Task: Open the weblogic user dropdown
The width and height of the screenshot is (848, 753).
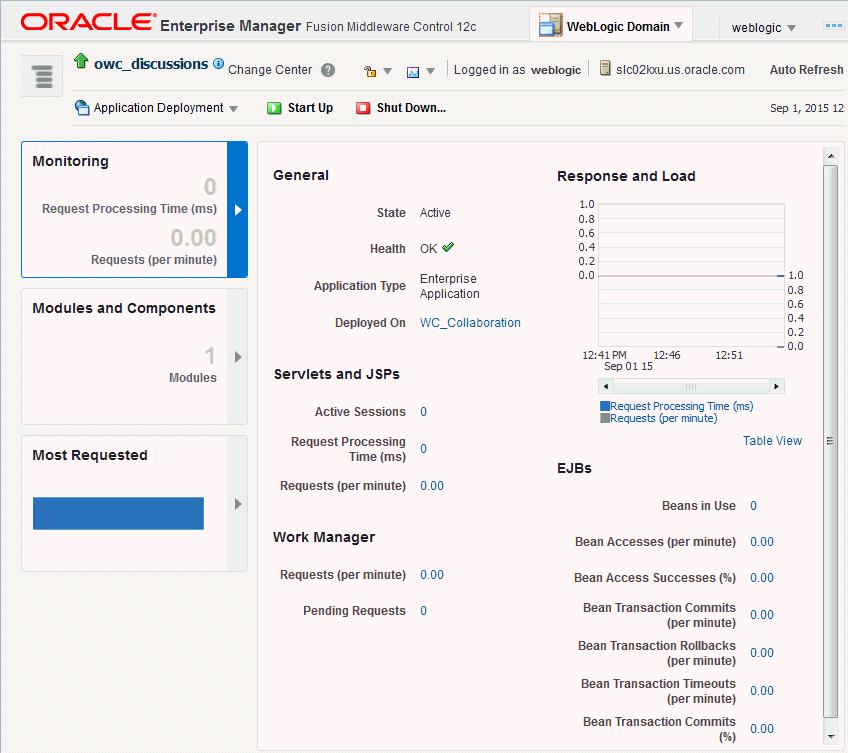Action: pyautogui.click(x=764, y=28)
